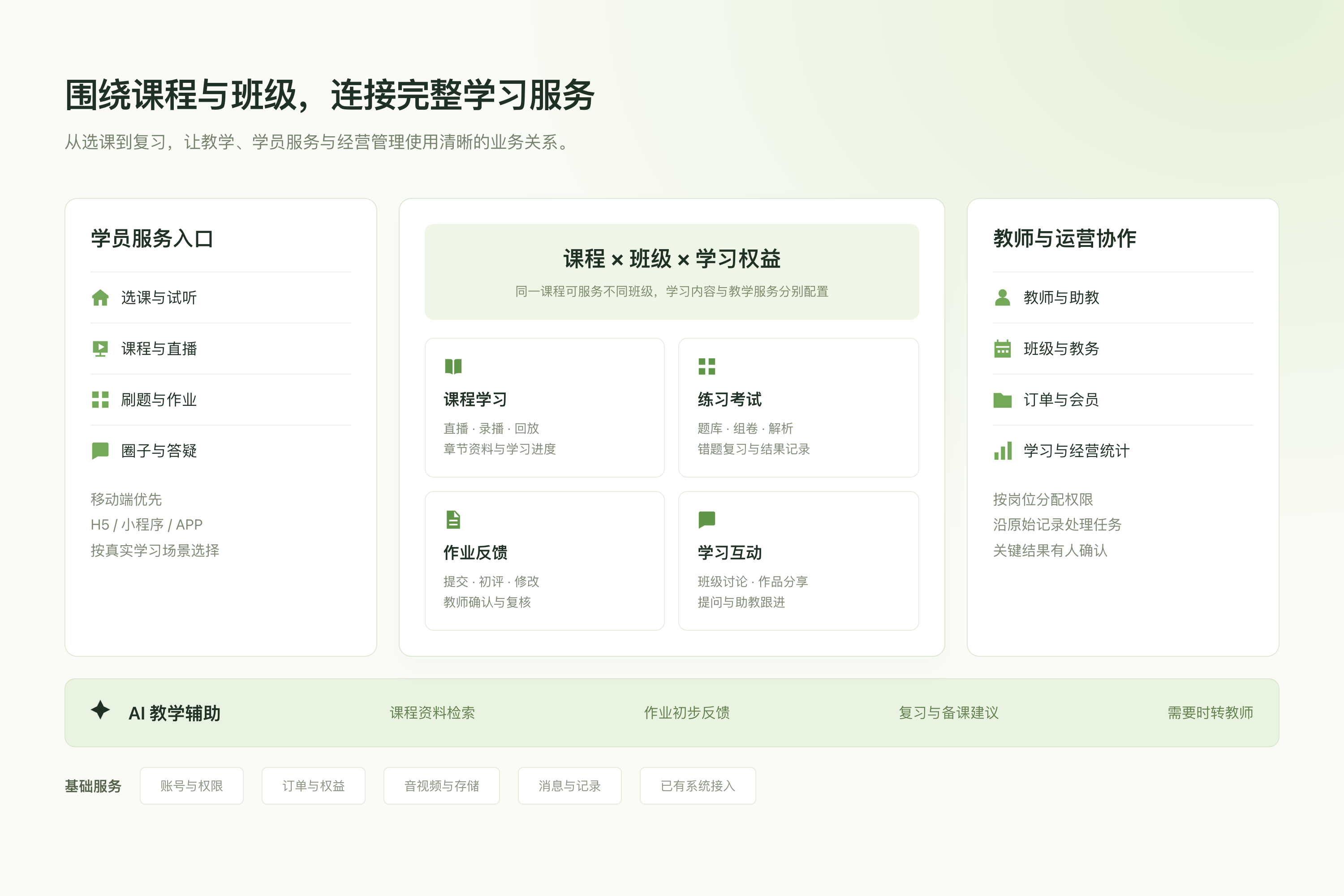The height and width of the screenshot is (896, 1344).
Task: Click the document icon above 作业反馈
Action: point(453,519)
